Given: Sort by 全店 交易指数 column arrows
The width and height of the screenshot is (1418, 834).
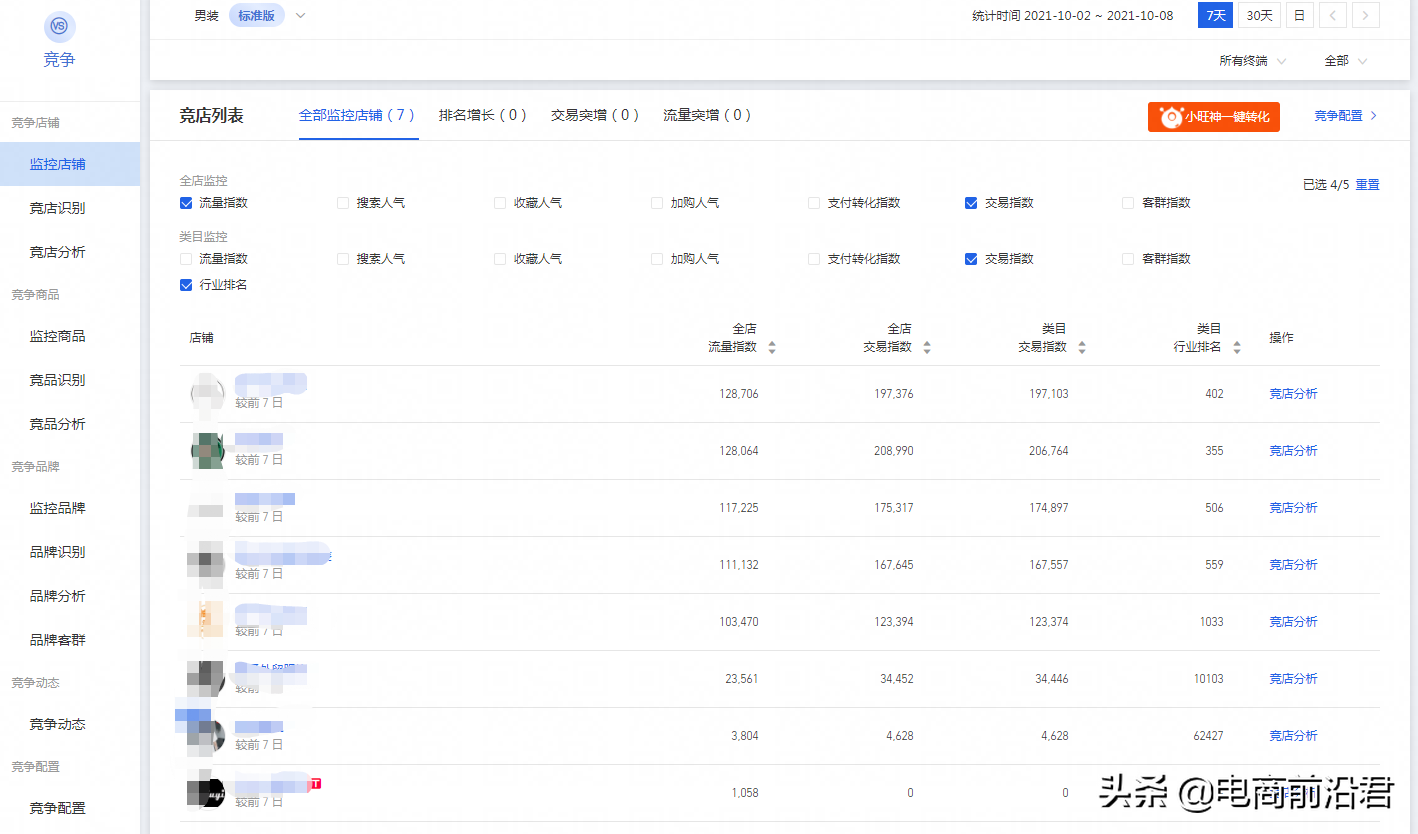Looking at the screenshot, I should coord(927,347).
